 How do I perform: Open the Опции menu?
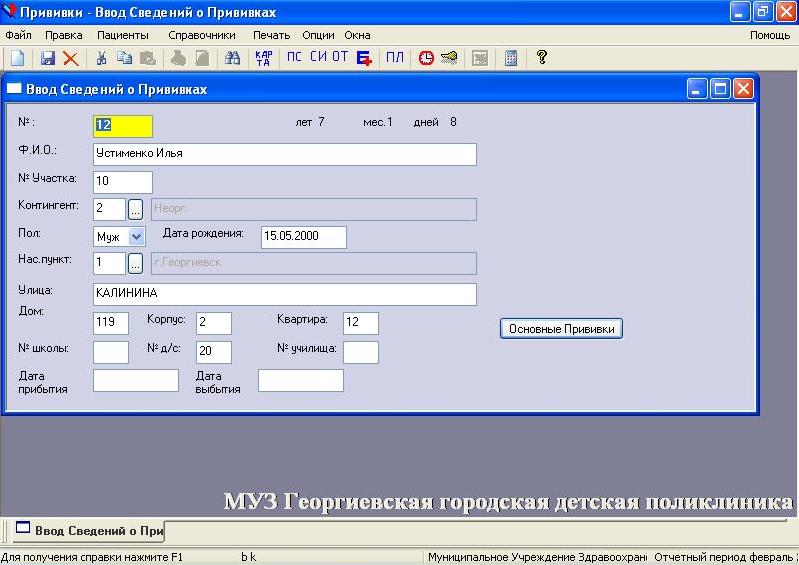coord(318,35)
